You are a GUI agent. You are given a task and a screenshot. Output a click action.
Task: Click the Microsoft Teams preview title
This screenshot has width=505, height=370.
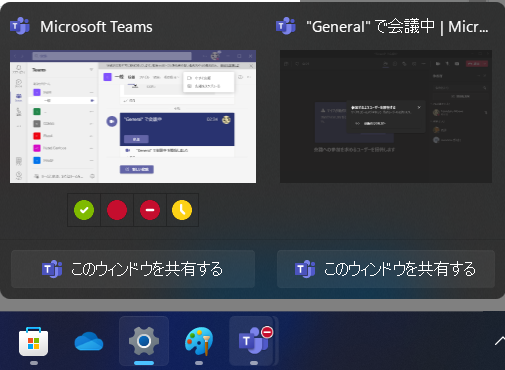(x=96, y=27)
